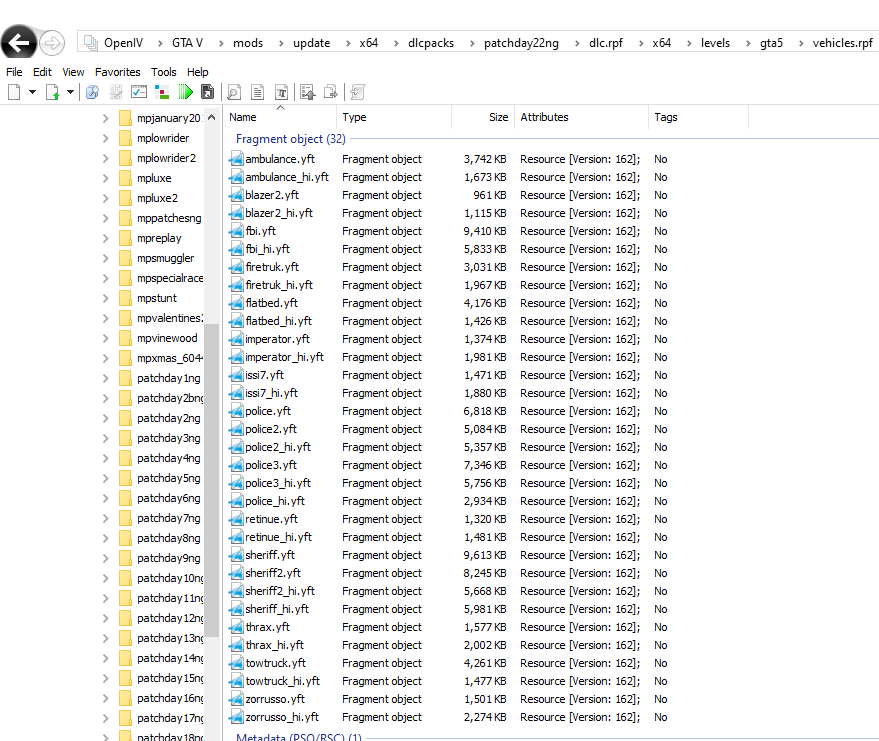
Task: Open the Favorites menu
Action: coord(118,72)
